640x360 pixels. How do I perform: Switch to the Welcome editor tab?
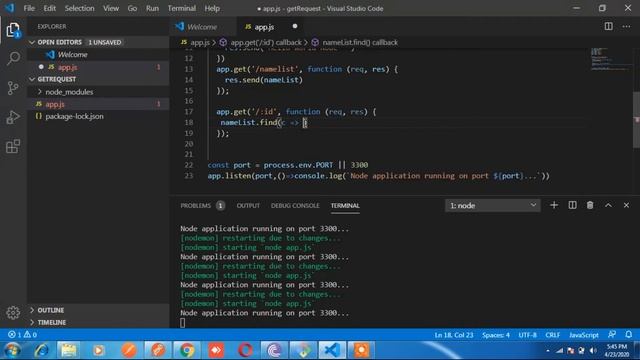[203, 27]
